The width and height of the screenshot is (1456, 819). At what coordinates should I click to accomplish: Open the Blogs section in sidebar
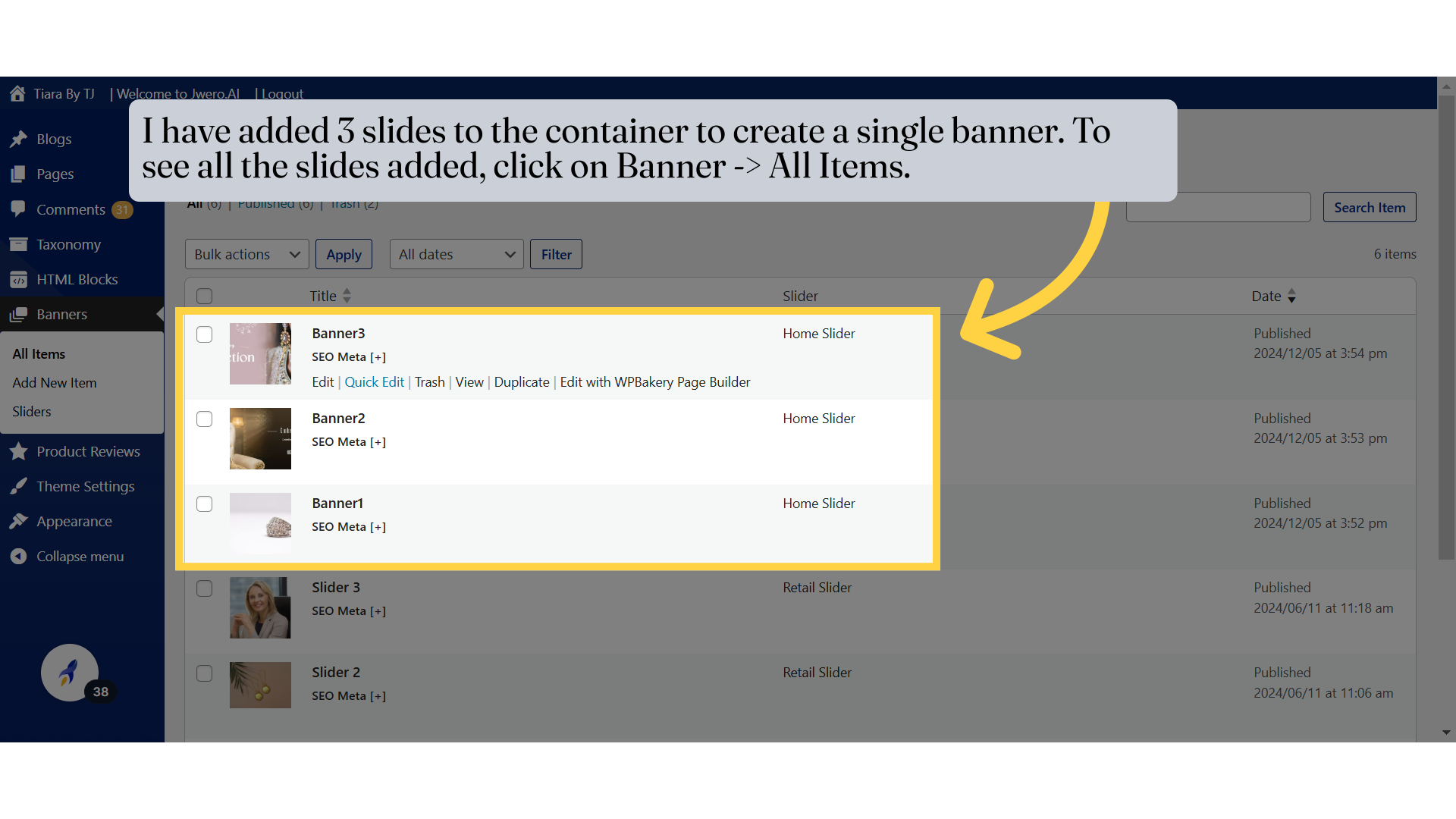point(54,139)
